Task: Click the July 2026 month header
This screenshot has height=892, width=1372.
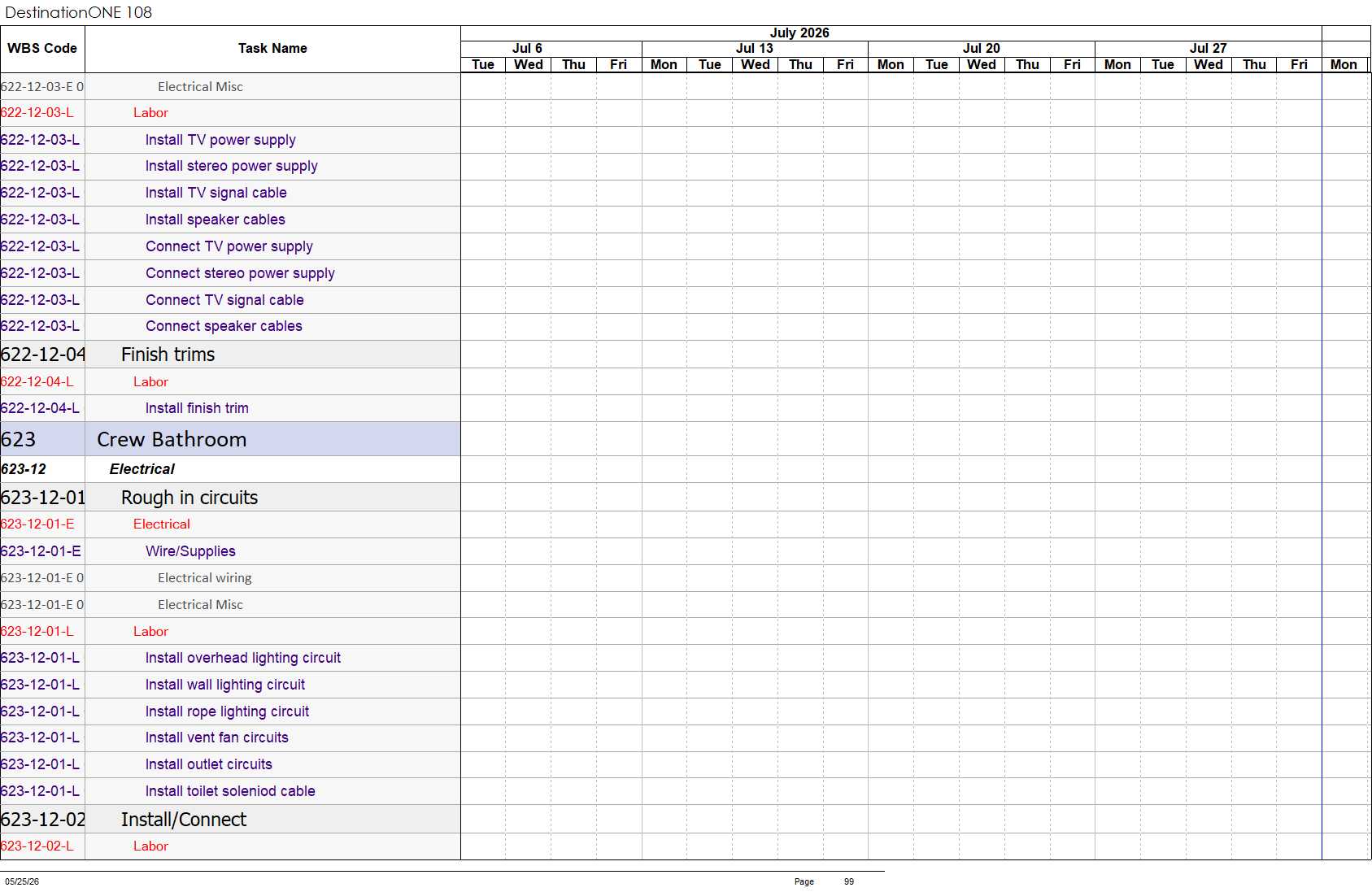Action: [799, 33]
